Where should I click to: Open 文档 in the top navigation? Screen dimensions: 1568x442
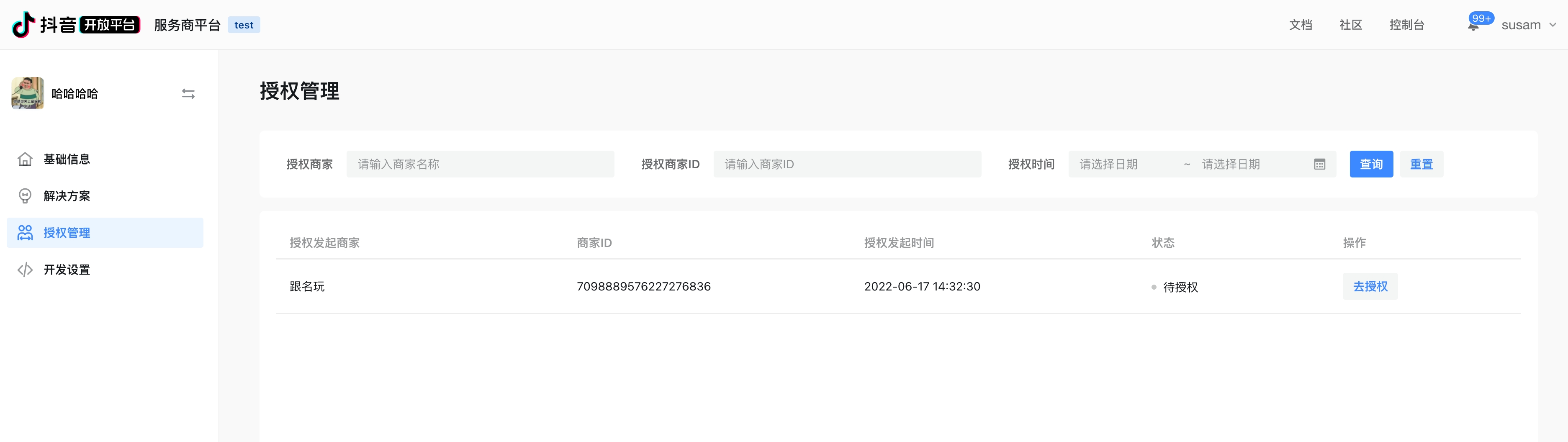pyautogui.click(x=1300, y=25)
